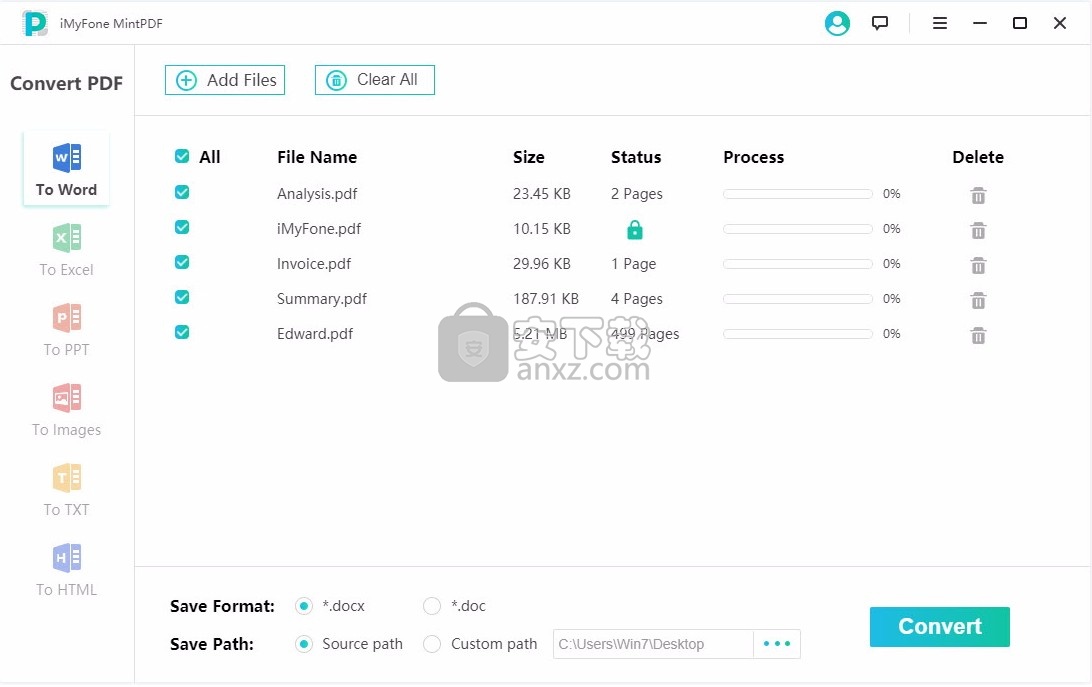Image resolution: width=1092 pixels, height=687 pixels.
Task: Uncheck the Summary.pdf checkbox
Action: point(182,297)
